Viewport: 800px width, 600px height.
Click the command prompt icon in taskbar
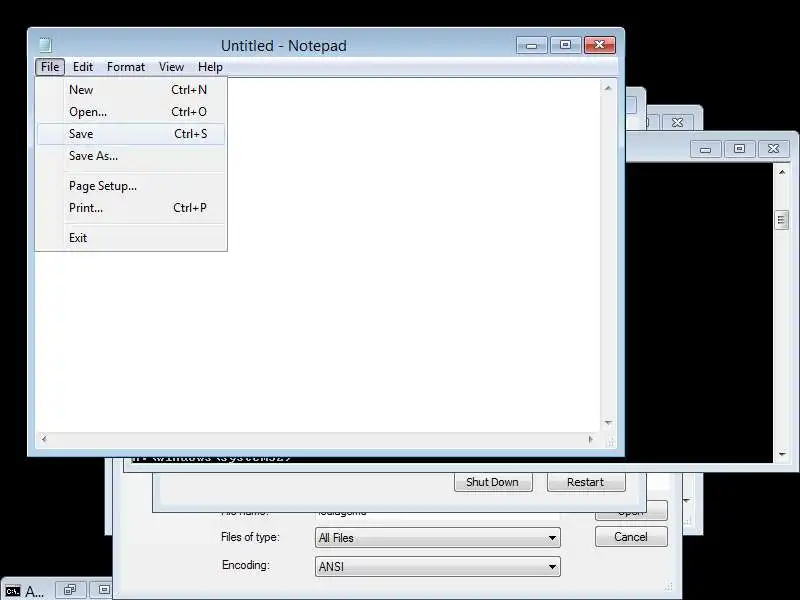pos(13,591)
